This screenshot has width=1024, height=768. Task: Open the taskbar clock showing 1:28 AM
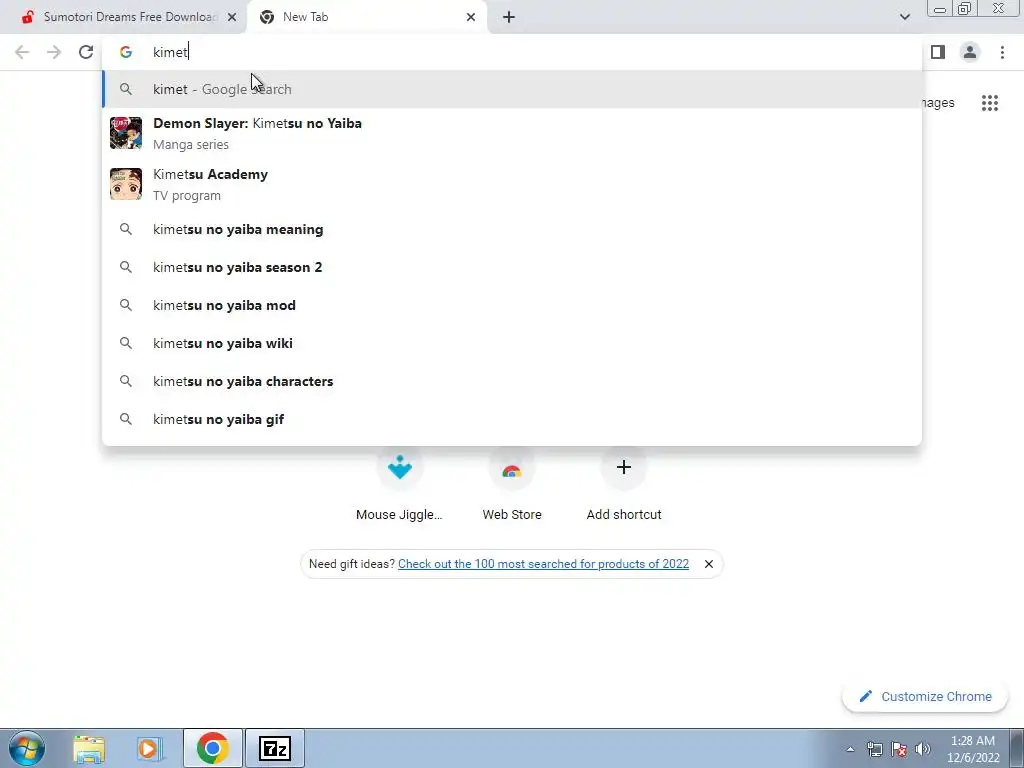973,749
